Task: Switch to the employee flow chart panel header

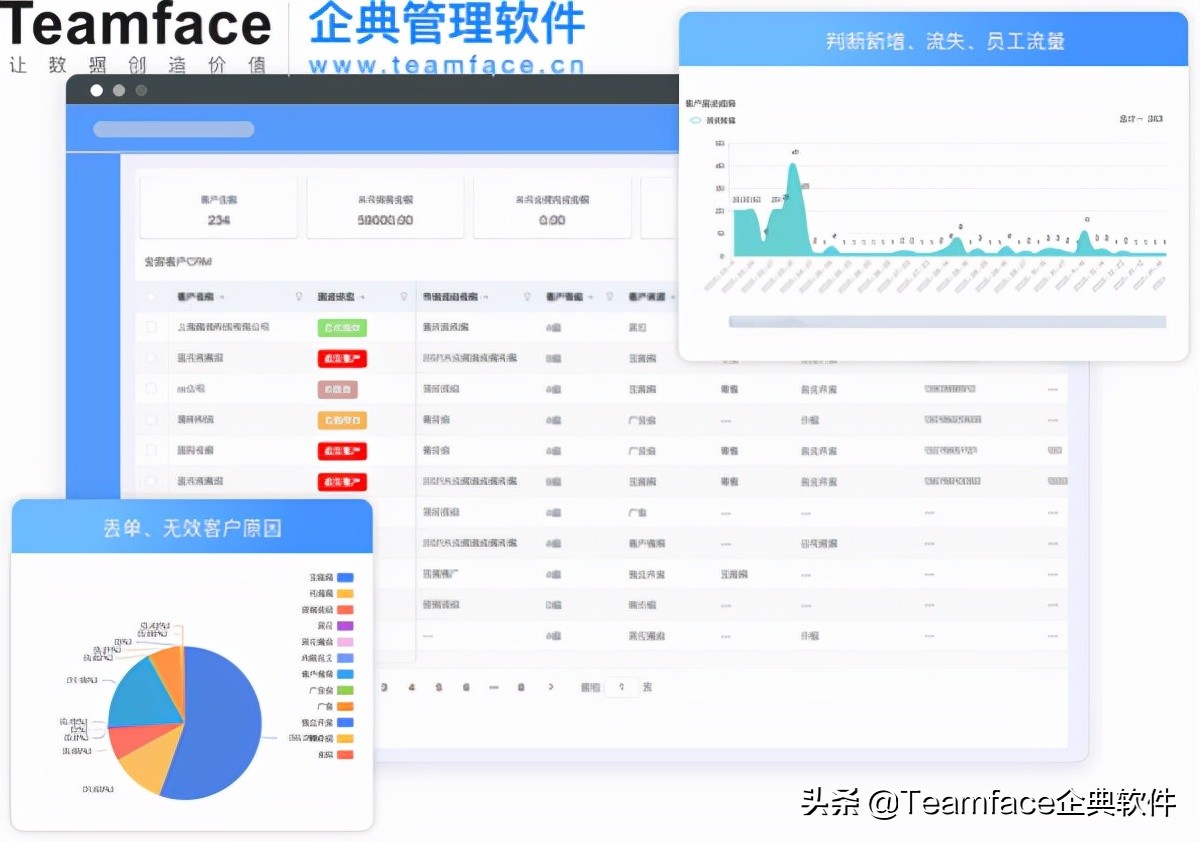Action: pyautogui.click(x=936, y=40)
